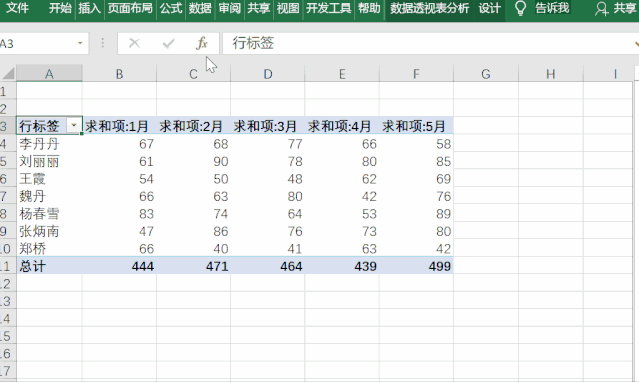
Task: Select column G header
Action: [x=486, y=74]
